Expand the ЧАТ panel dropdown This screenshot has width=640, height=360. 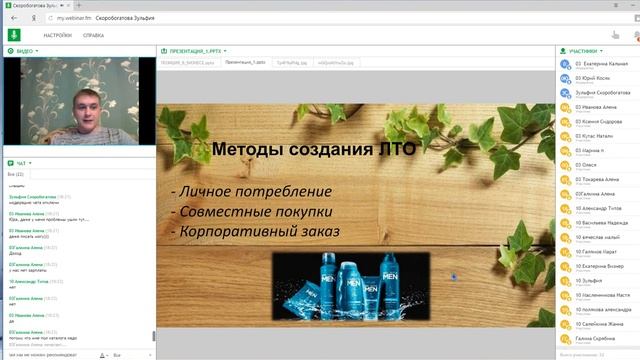30,163
